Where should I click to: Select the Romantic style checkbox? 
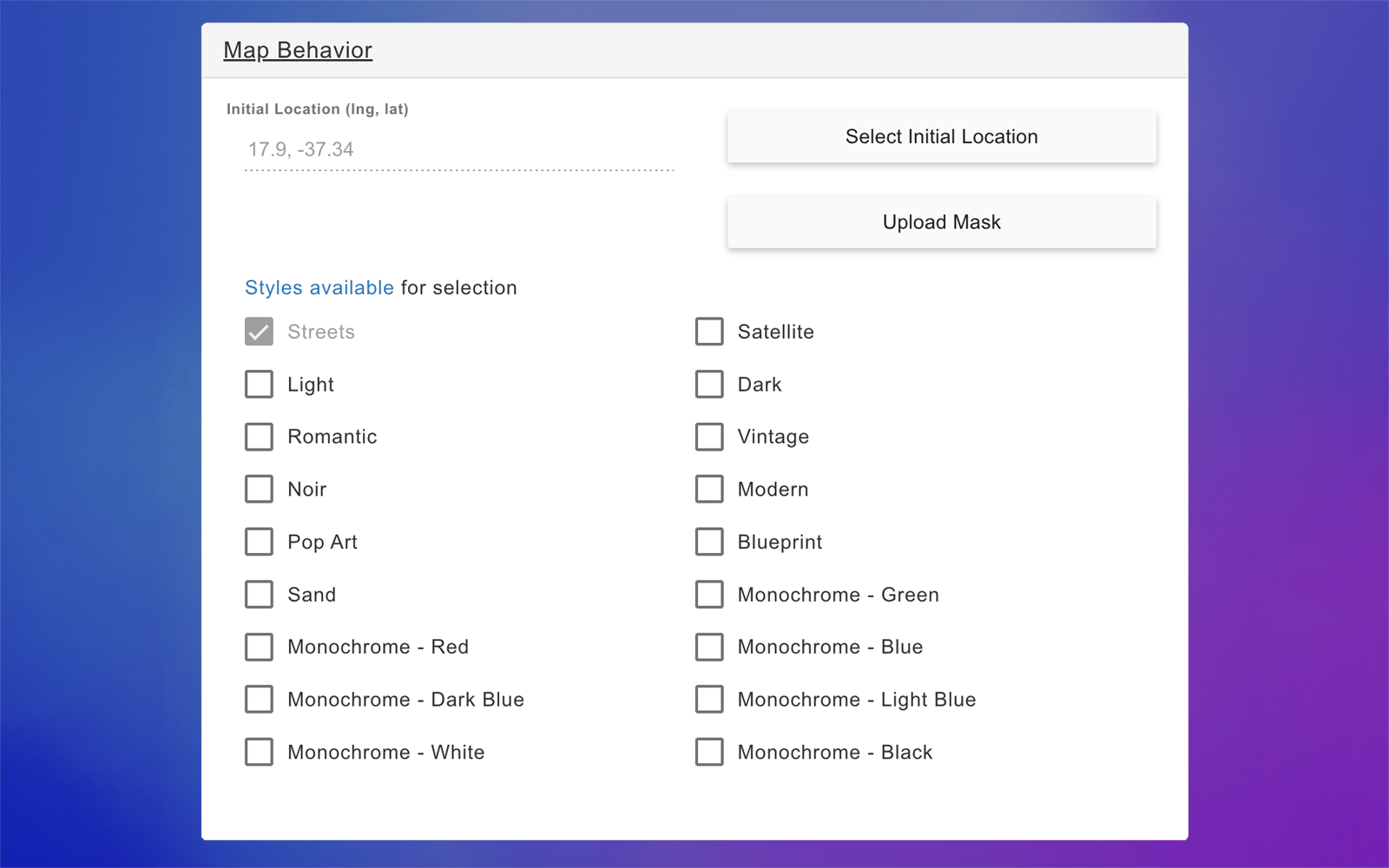259,437
